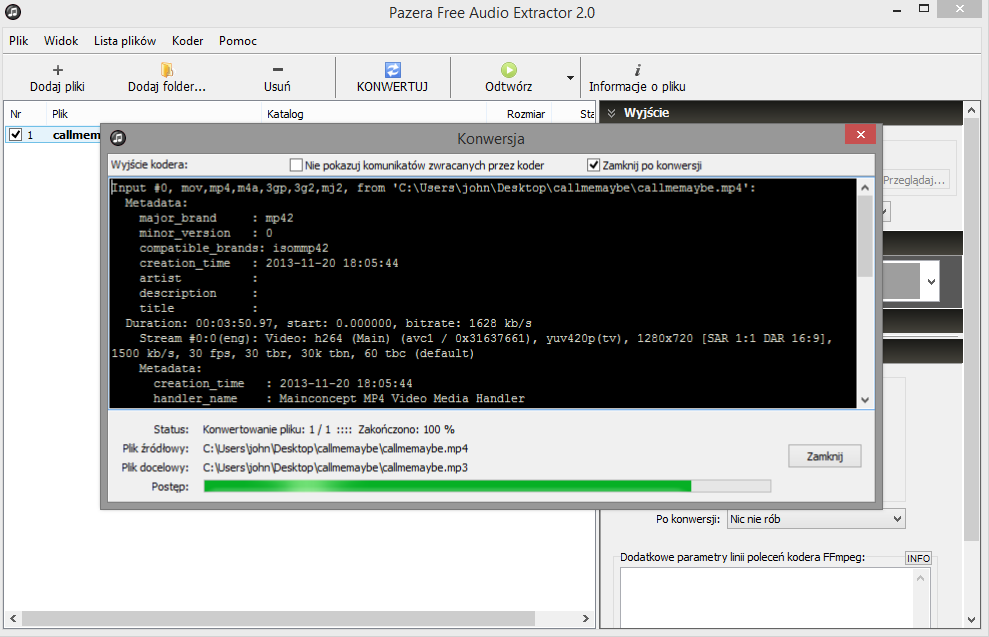This screenshot has height=637, width=989.
Task: Open the Plik menu
Action: click(x=18, y=40)
